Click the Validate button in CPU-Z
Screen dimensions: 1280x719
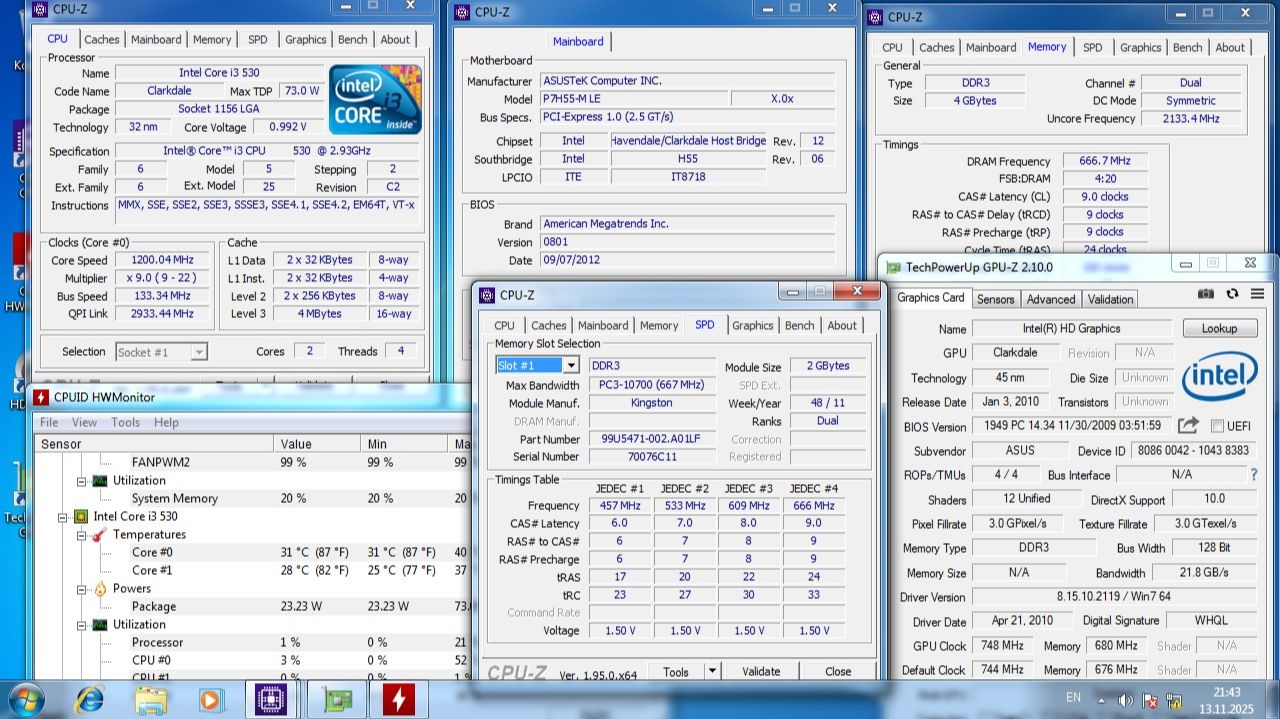[x=762, y=672]
